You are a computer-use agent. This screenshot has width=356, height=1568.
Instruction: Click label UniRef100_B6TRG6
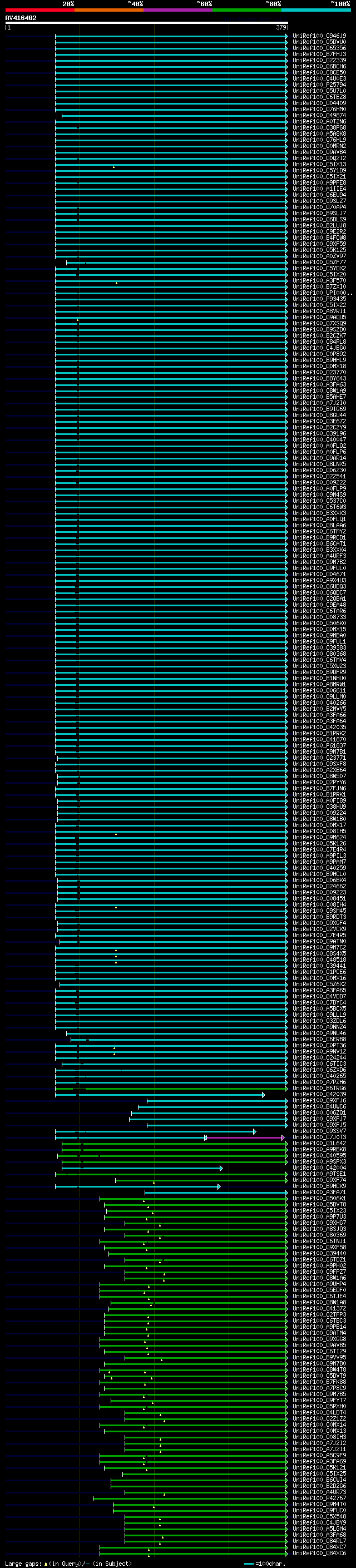tap(319, 1089)
